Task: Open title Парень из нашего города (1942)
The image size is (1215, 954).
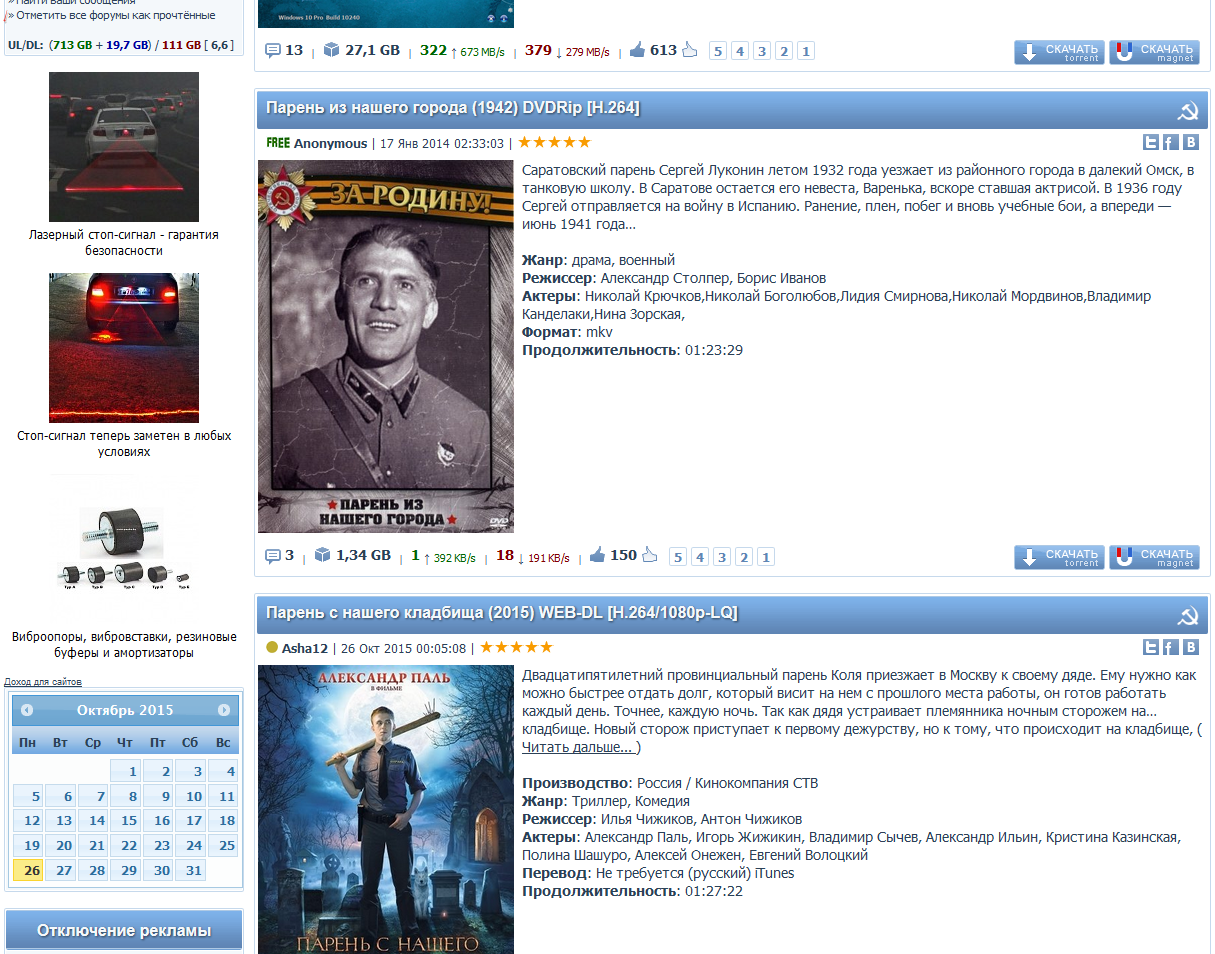Action: pos(452,108)
